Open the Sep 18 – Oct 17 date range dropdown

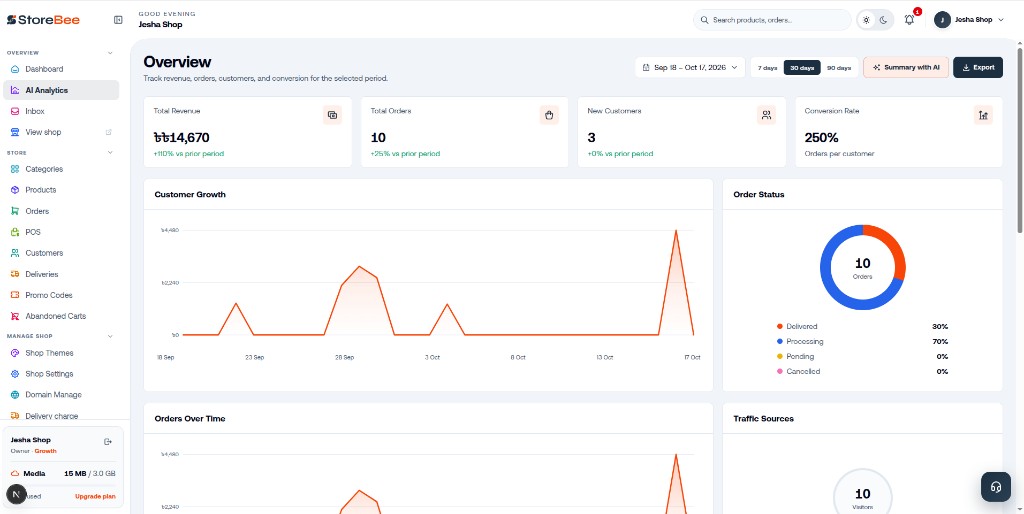pos(690,67)
